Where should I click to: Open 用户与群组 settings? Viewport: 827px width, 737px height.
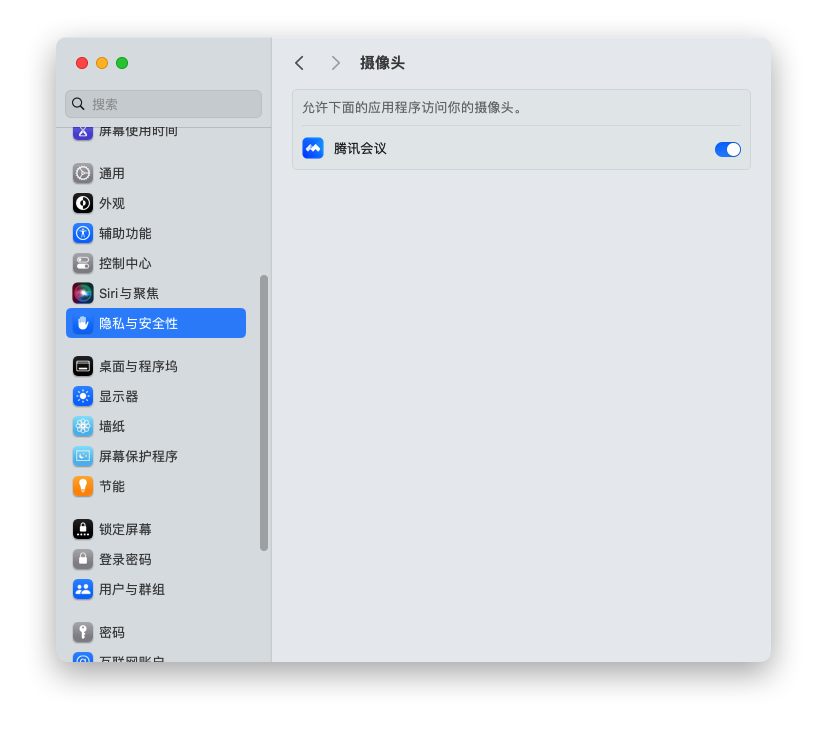click(x=131, y=589)
